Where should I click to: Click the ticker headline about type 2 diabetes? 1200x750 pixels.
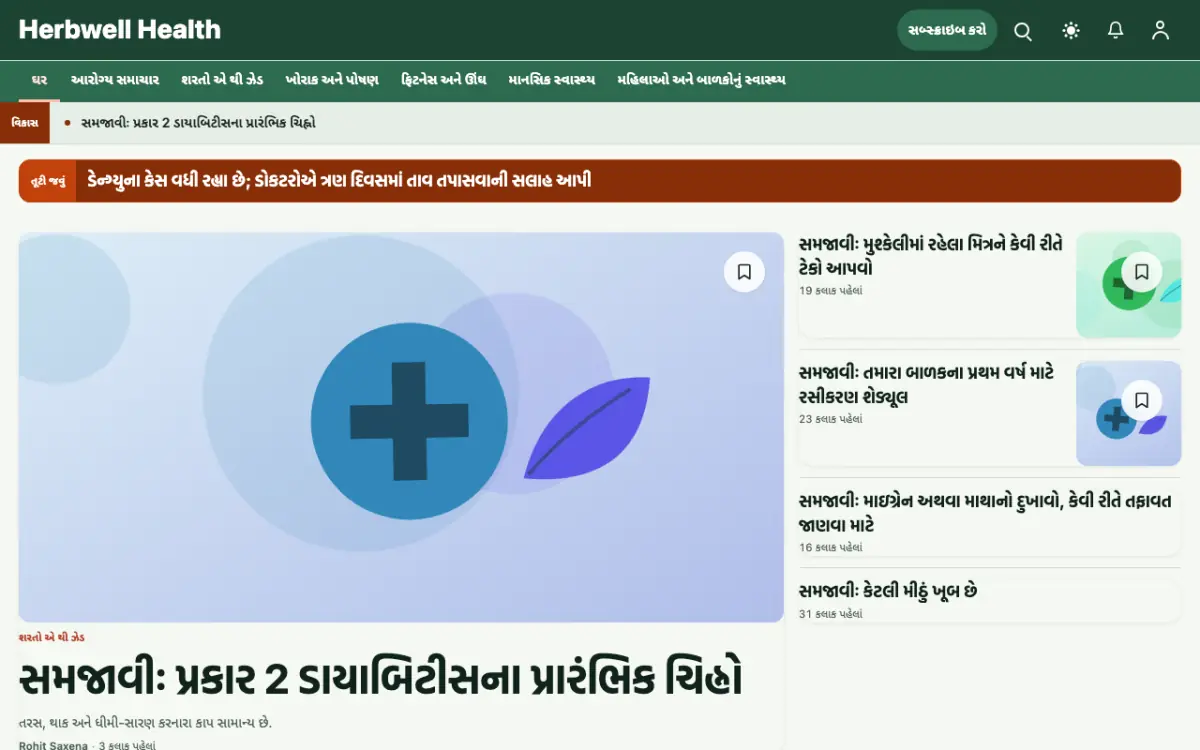click(x=198, y=123)
